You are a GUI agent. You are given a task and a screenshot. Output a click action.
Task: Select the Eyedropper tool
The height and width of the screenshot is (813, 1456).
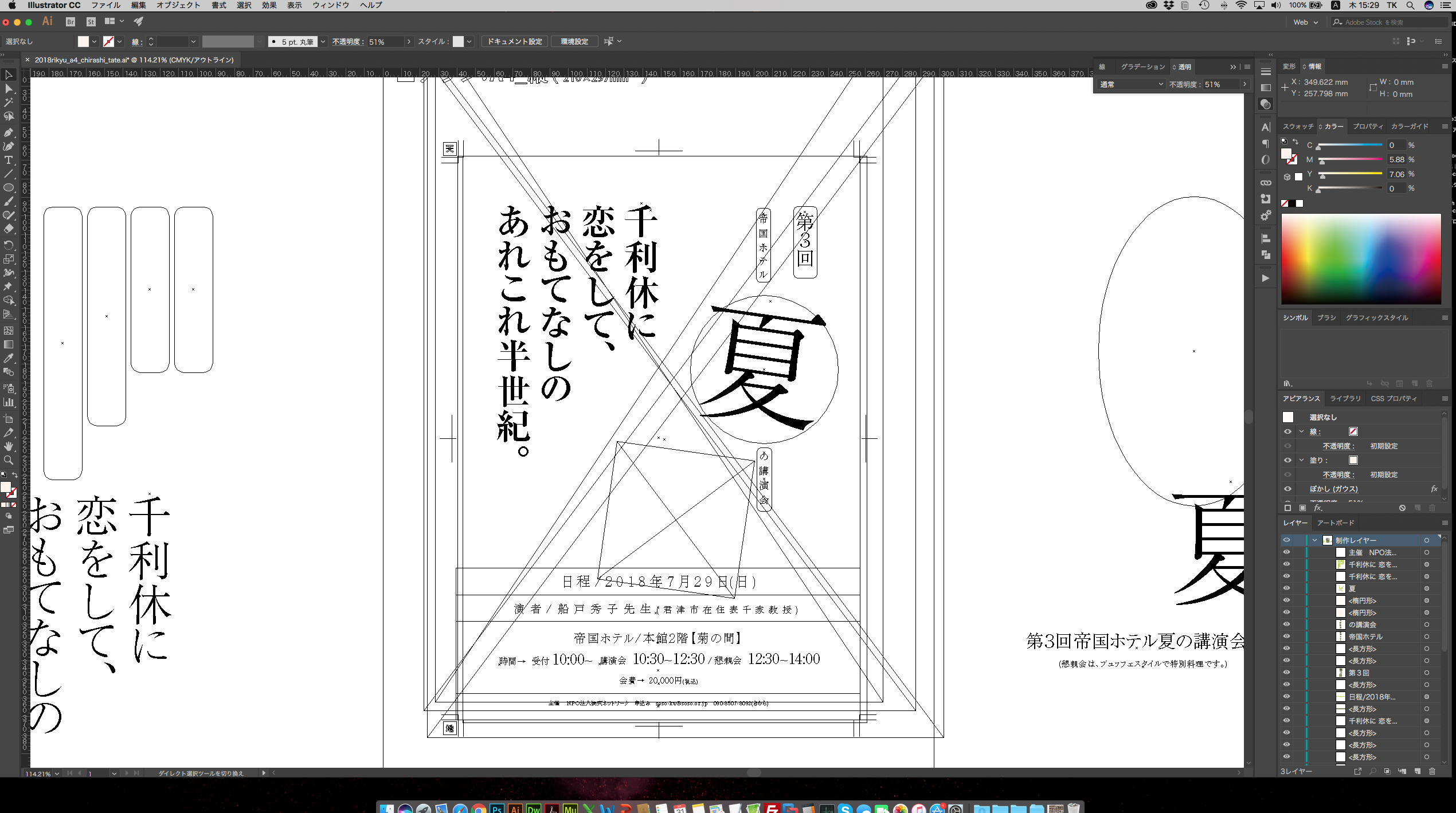tap(9, 358)
